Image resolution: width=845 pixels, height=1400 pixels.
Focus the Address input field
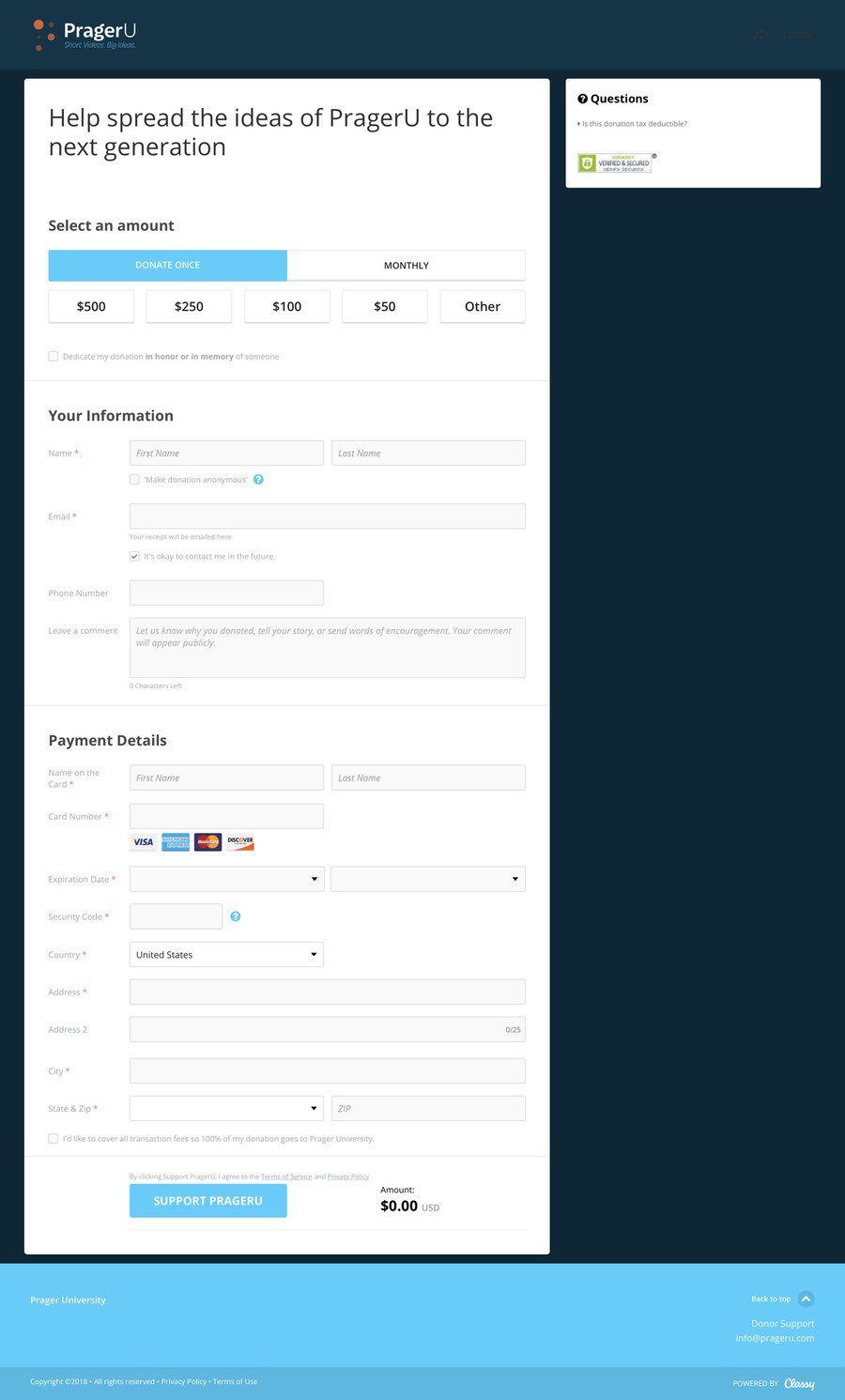point(328,992)
